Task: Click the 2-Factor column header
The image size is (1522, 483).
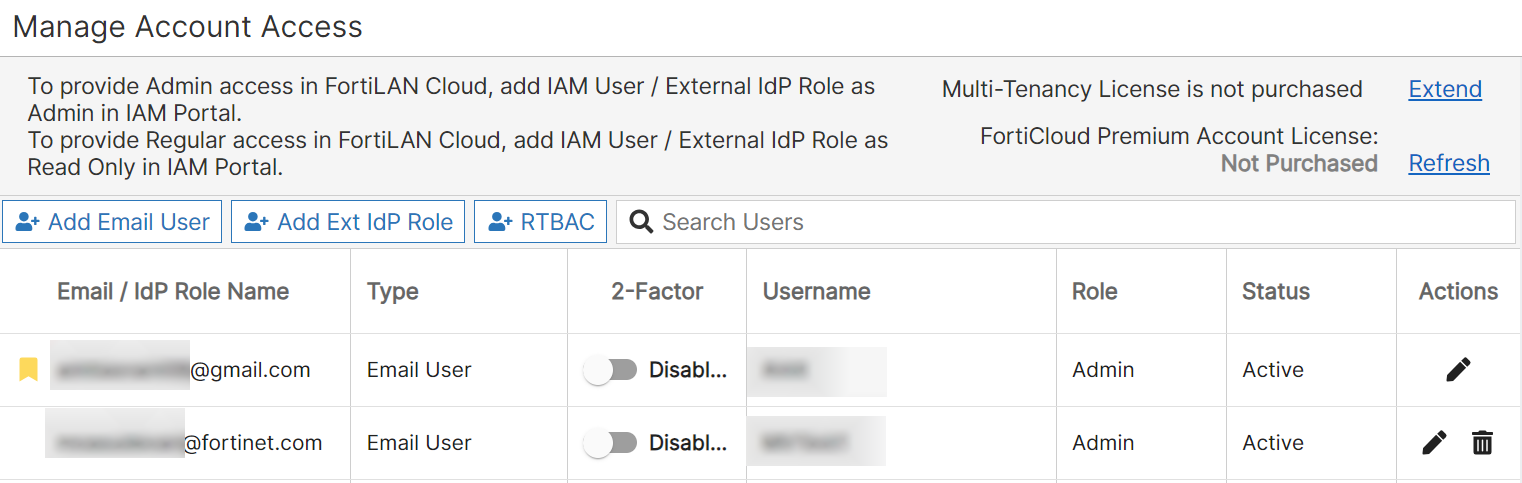Action: coord(657,291)
